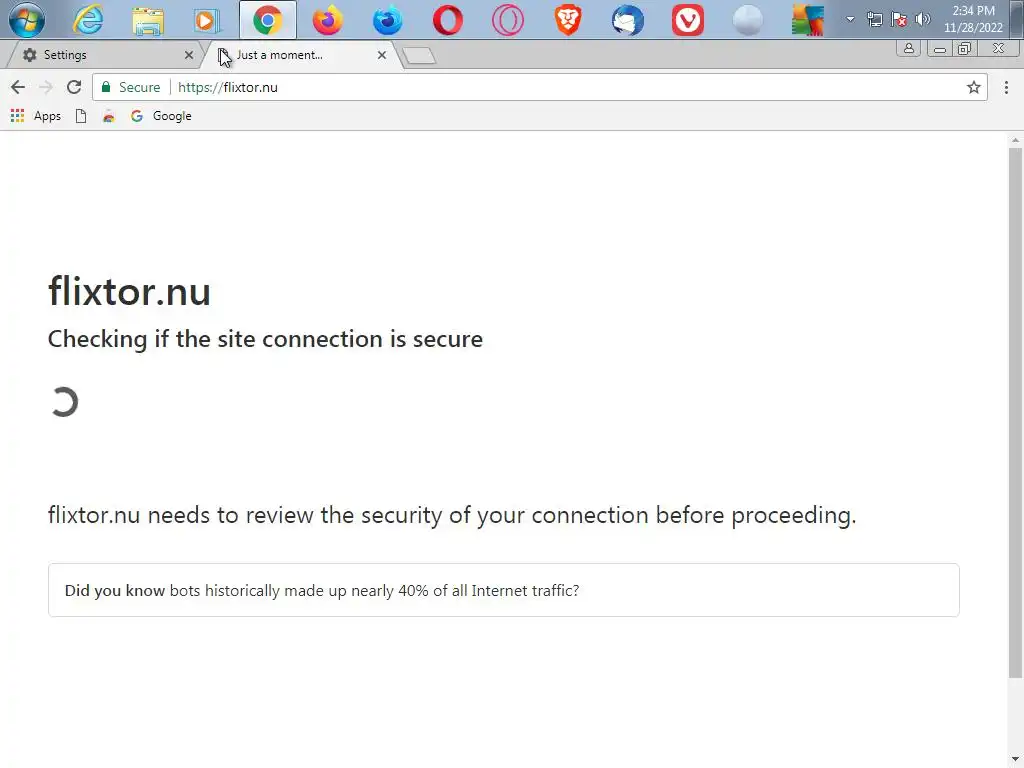
Task: Open the colorful bookmark favicon beside Google
Action: [x=108, y=116]
